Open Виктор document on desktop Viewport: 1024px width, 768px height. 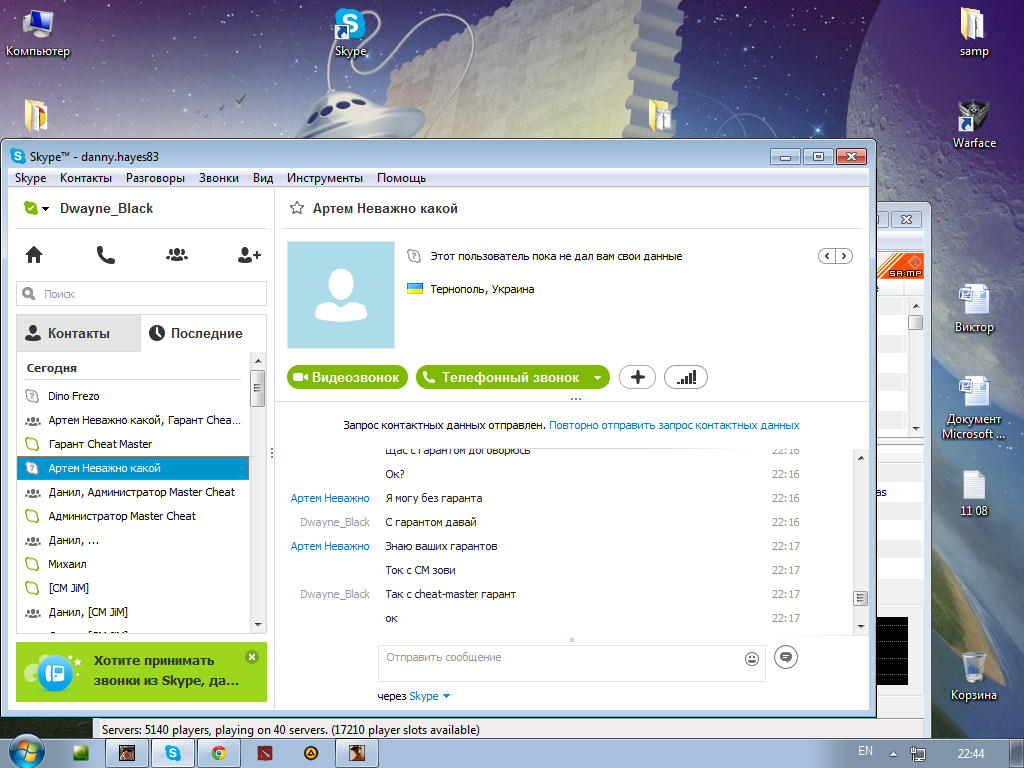974,308
